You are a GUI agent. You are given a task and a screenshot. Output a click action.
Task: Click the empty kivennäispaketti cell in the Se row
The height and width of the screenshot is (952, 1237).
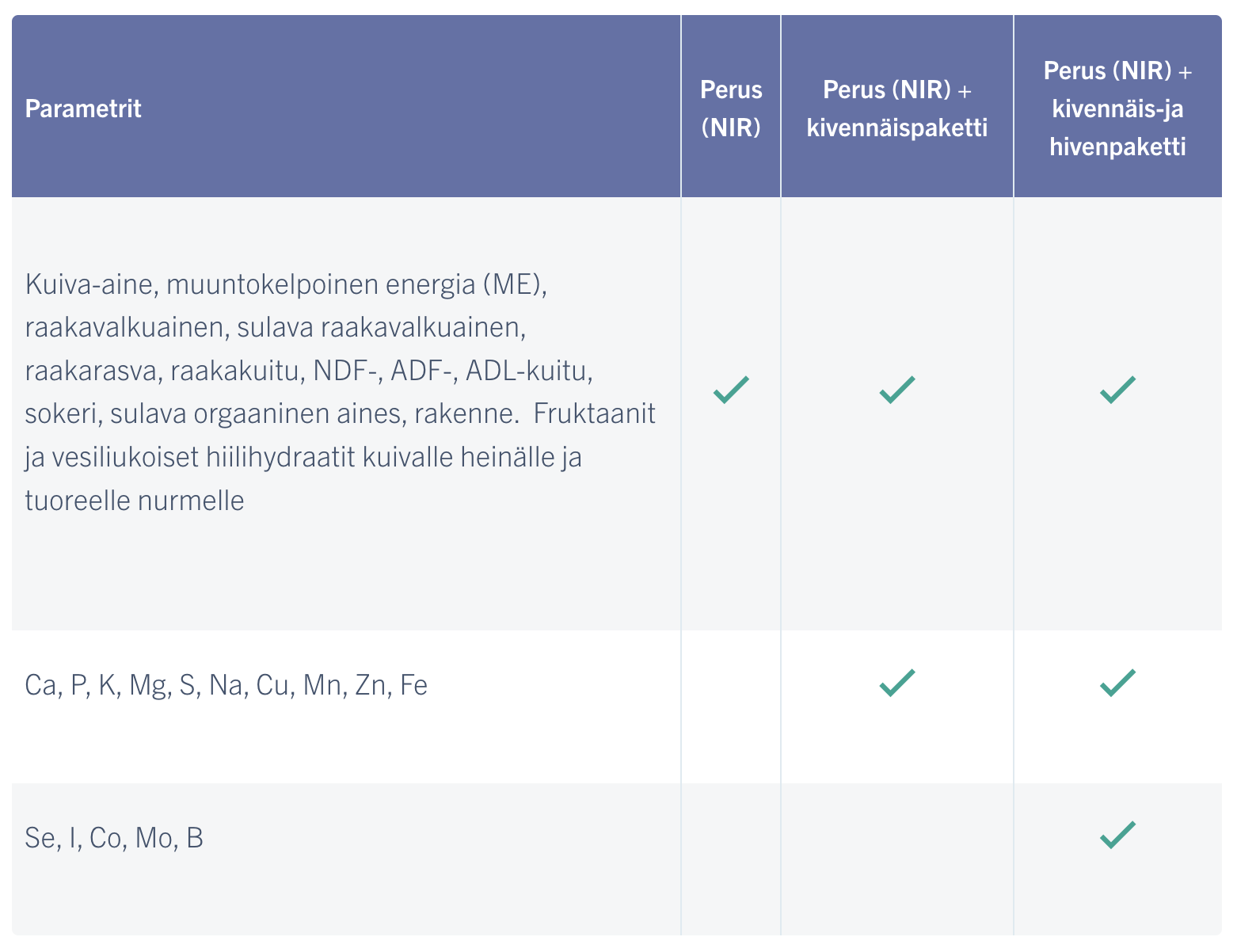(896, 859)
